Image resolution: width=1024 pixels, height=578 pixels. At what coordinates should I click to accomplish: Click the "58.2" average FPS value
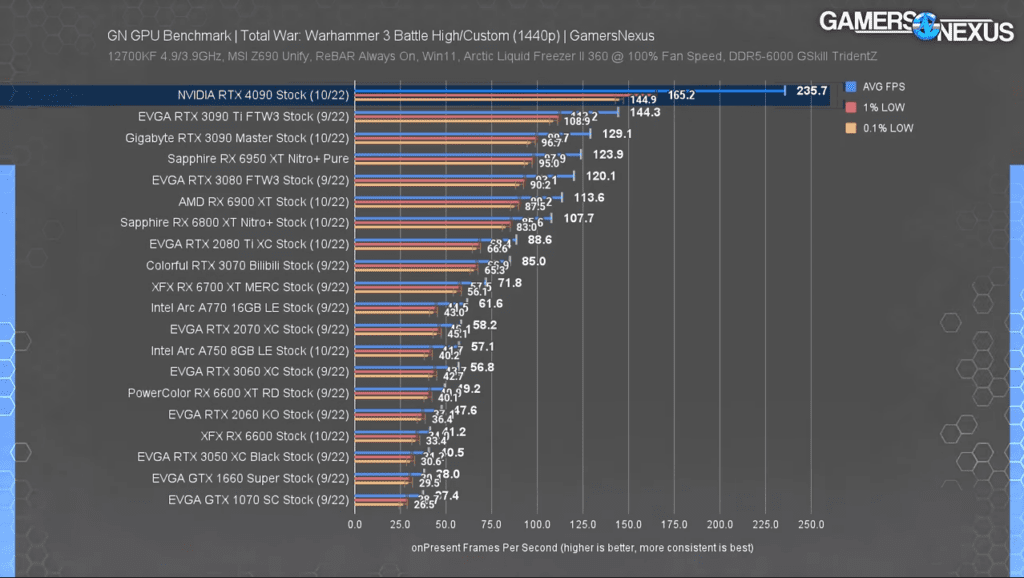pyautogui.click(x=485, y=325)
